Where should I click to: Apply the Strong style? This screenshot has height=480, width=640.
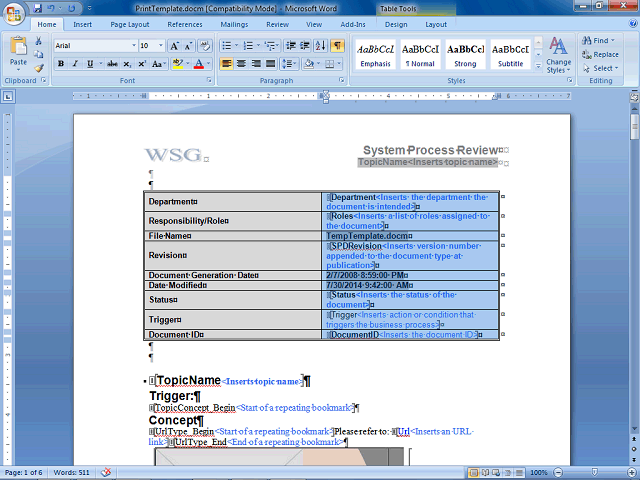click(x=465, y=55)
